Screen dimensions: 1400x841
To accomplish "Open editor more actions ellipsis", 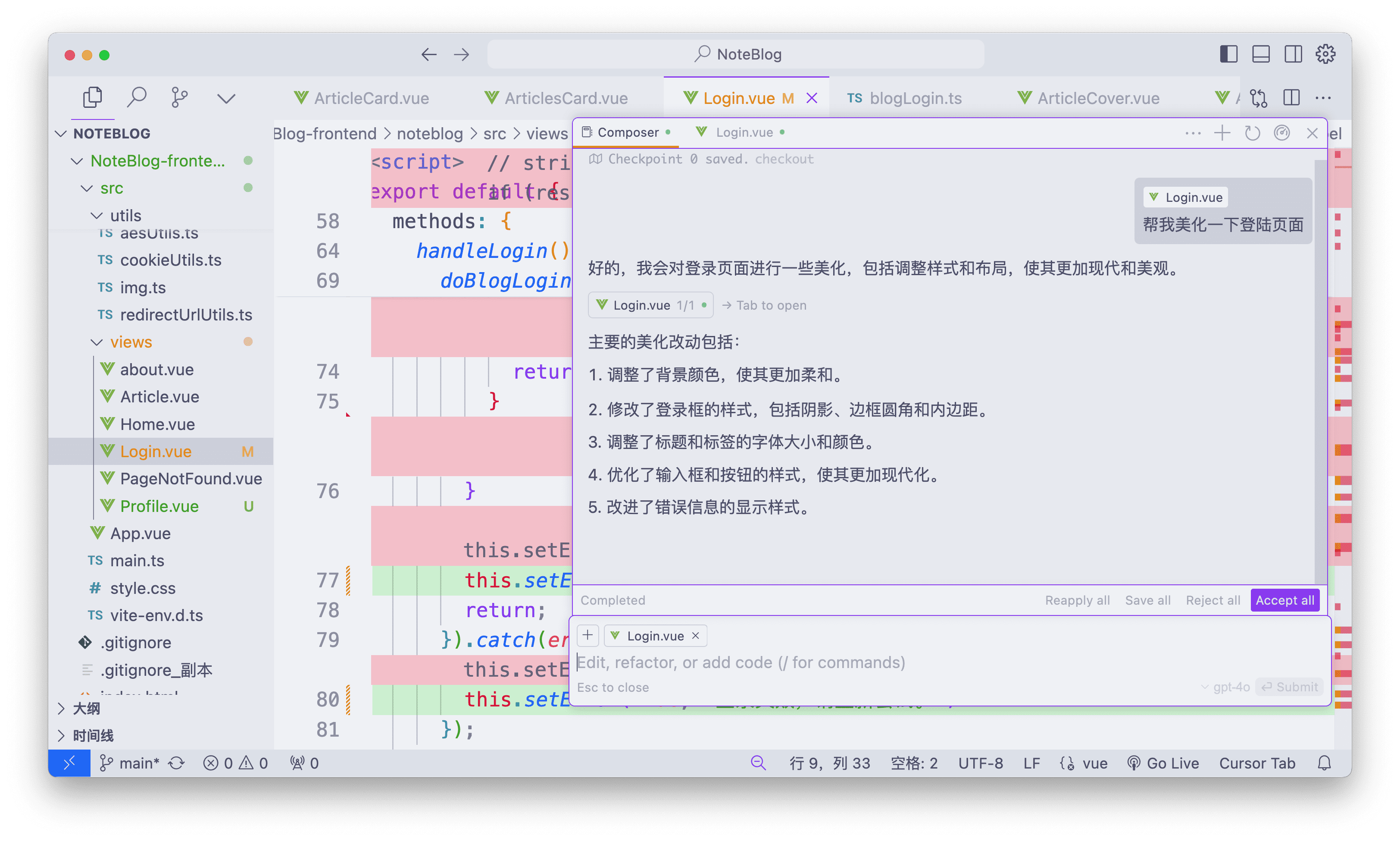I will click(1323, 98).
